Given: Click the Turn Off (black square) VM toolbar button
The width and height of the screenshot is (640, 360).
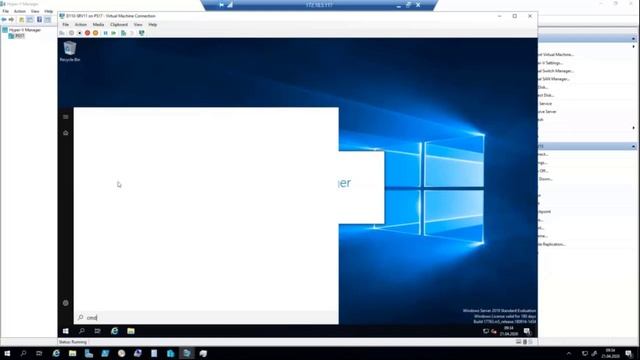Looking at the screenshot, I should [x=80, y=33].
